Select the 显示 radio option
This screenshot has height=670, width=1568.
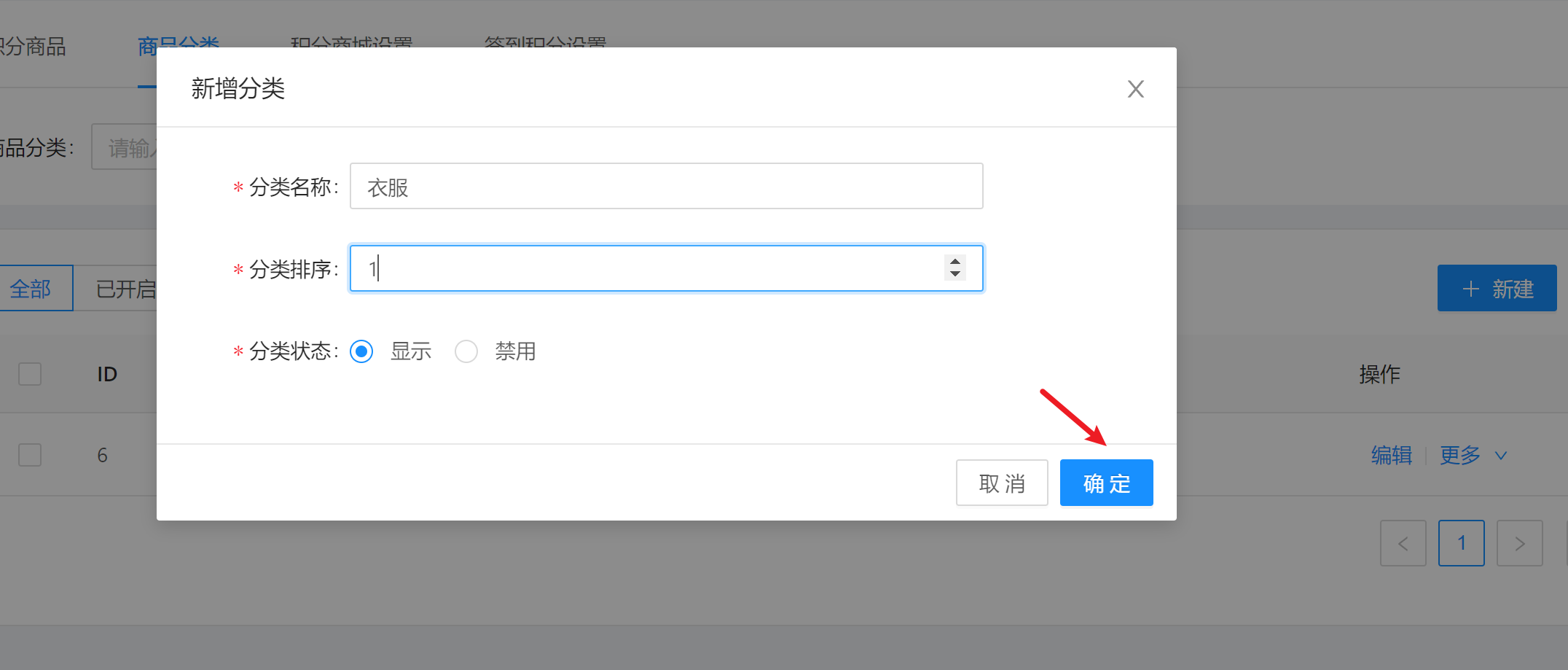tap(361, 351)
